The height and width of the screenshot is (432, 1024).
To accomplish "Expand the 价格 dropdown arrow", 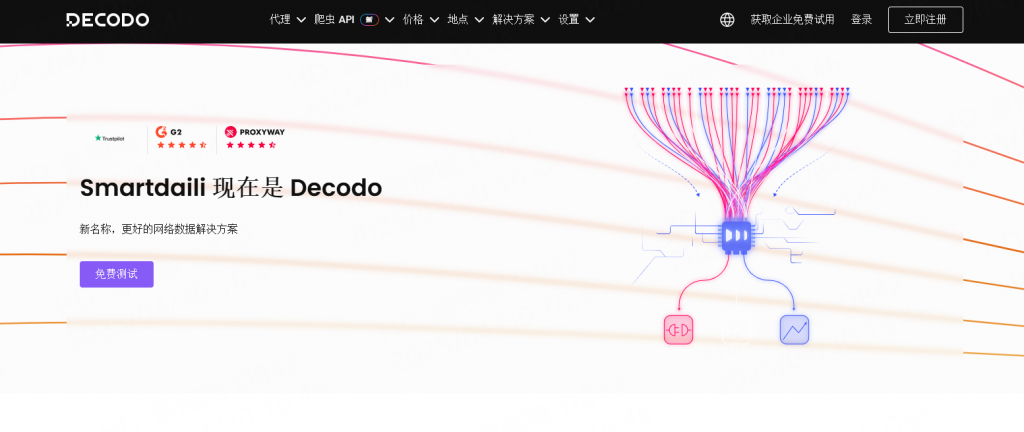I will 434,20.
